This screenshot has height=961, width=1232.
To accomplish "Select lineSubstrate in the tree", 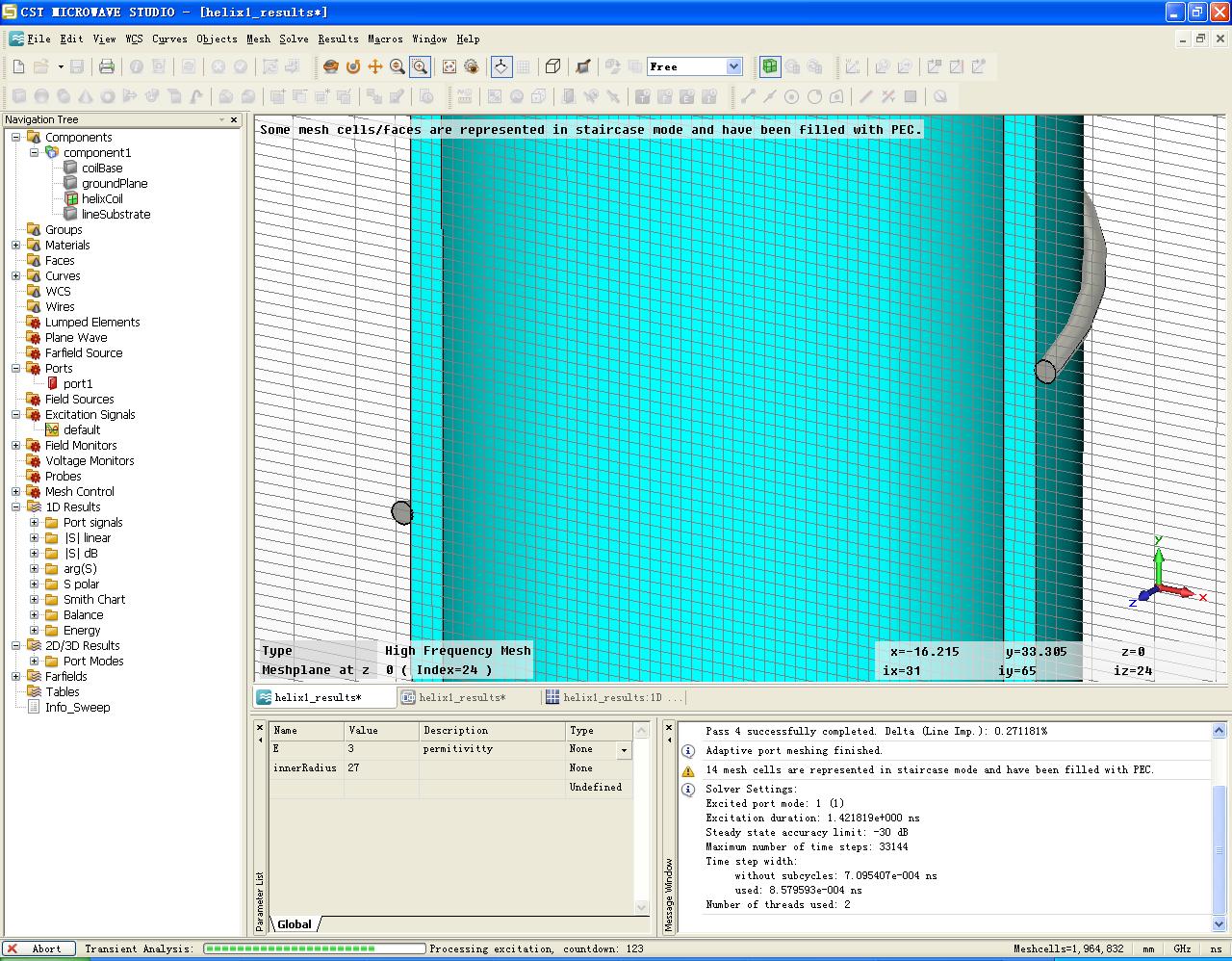I will 115,215.
